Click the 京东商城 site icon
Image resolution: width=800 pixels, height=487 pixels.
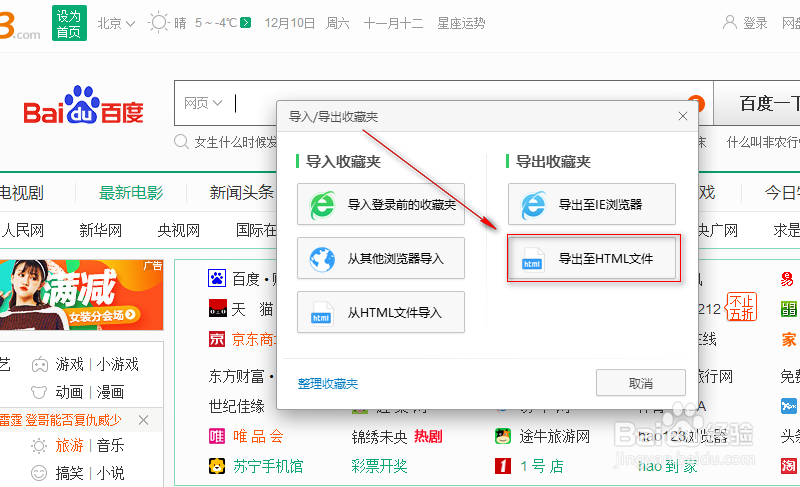[x=217, y=339]
